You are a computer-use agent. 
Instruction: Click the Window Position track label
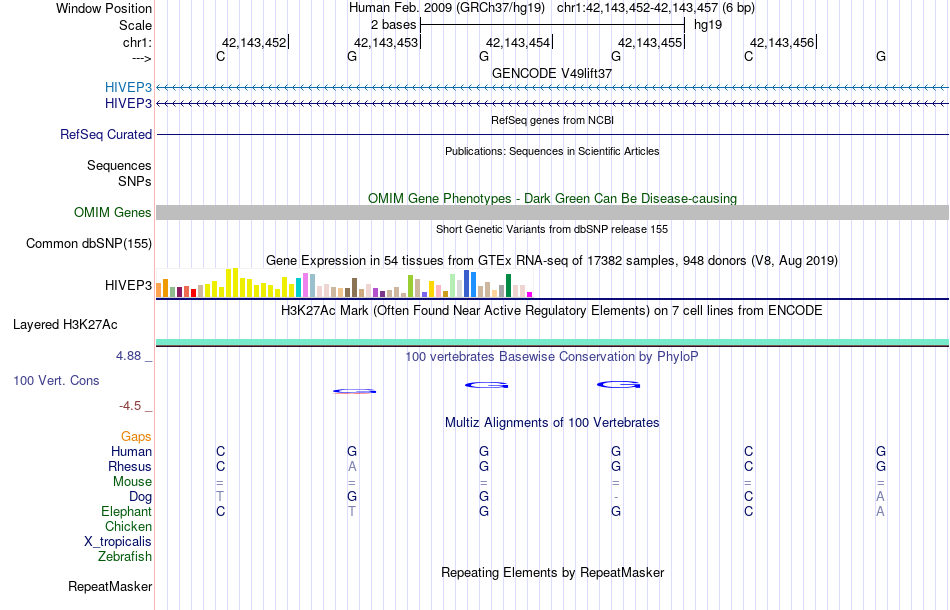click(x=104, y=8)
